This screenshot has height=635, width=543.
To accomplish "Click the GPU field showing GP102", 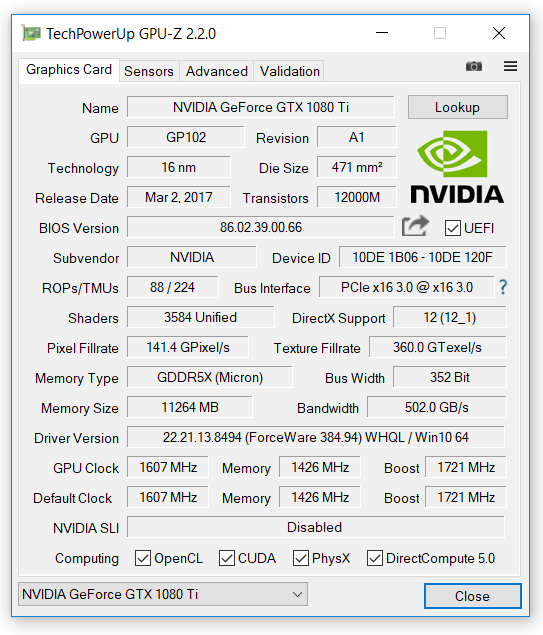I will tap(186, 137).
